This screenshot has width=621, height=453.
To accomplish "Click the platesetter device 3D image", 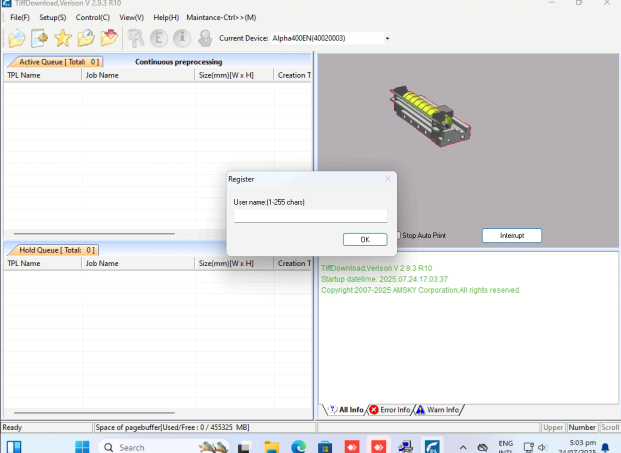I will point(431,116).
